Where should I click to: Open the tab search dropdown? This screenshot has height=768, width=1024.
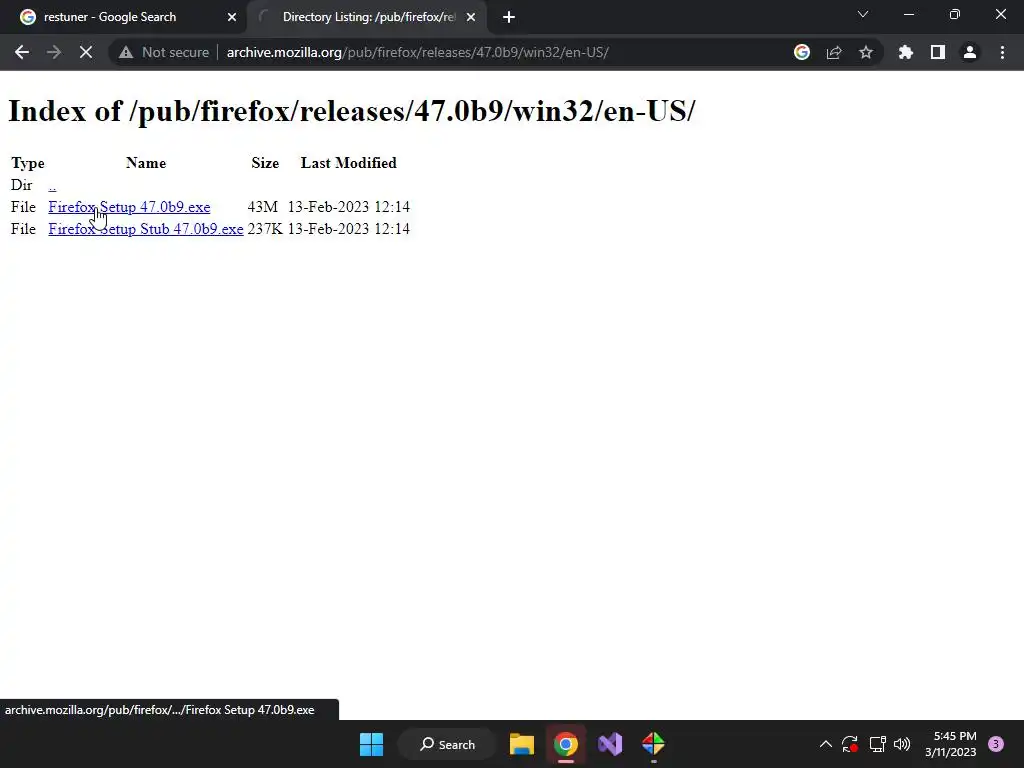[x=863, y=14]
